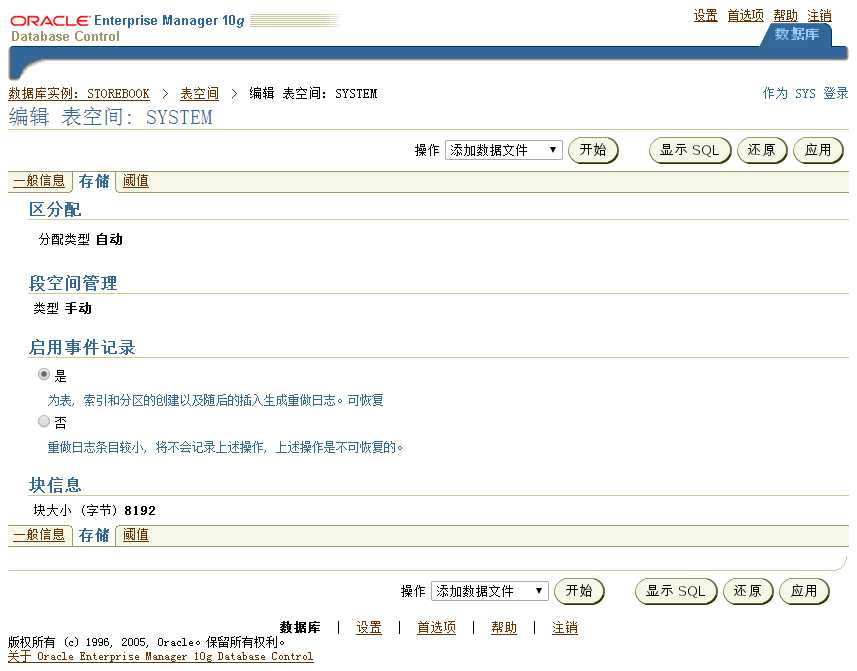
Task: Select the bottom 存储 tab
Action: 94,535
